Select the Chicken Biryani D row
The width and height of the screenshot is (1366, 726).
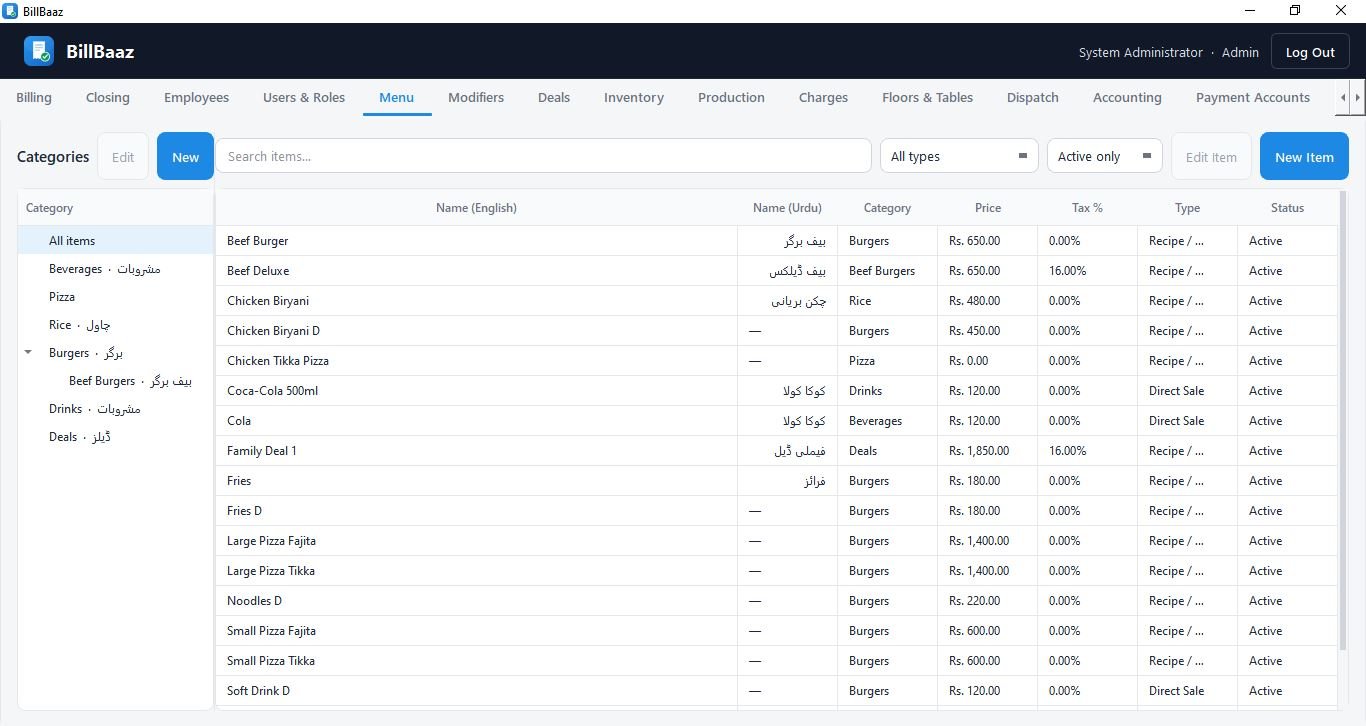tap(777, 331)
